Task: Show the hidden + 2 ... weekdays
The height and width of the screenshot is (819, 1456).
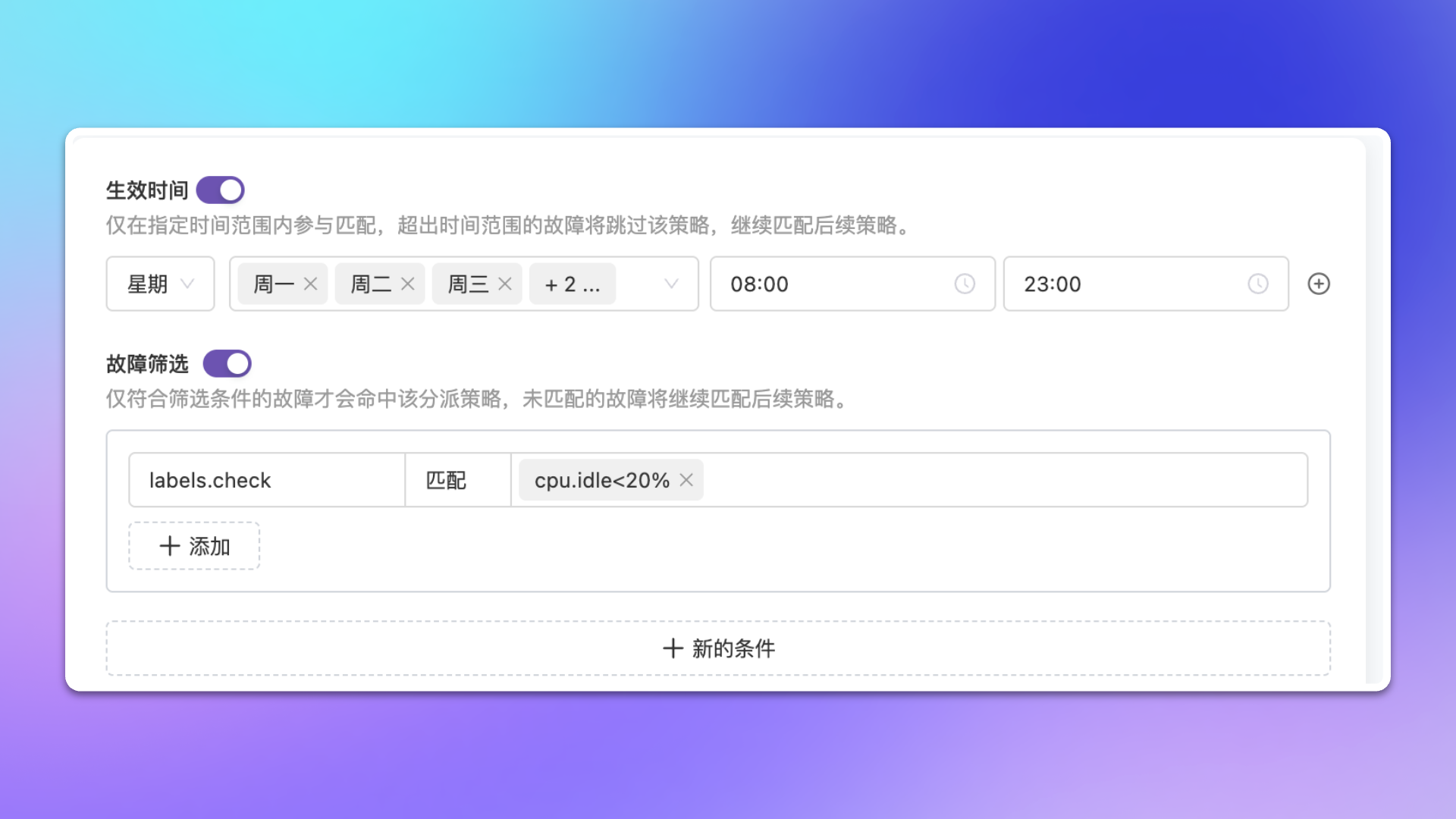Action: [x=573, y=284]
